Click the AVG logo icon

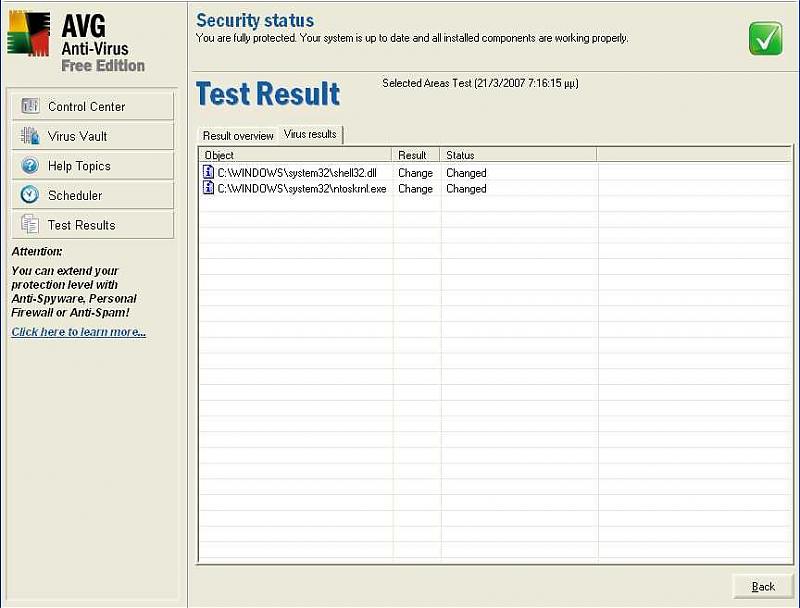[29, 33]
